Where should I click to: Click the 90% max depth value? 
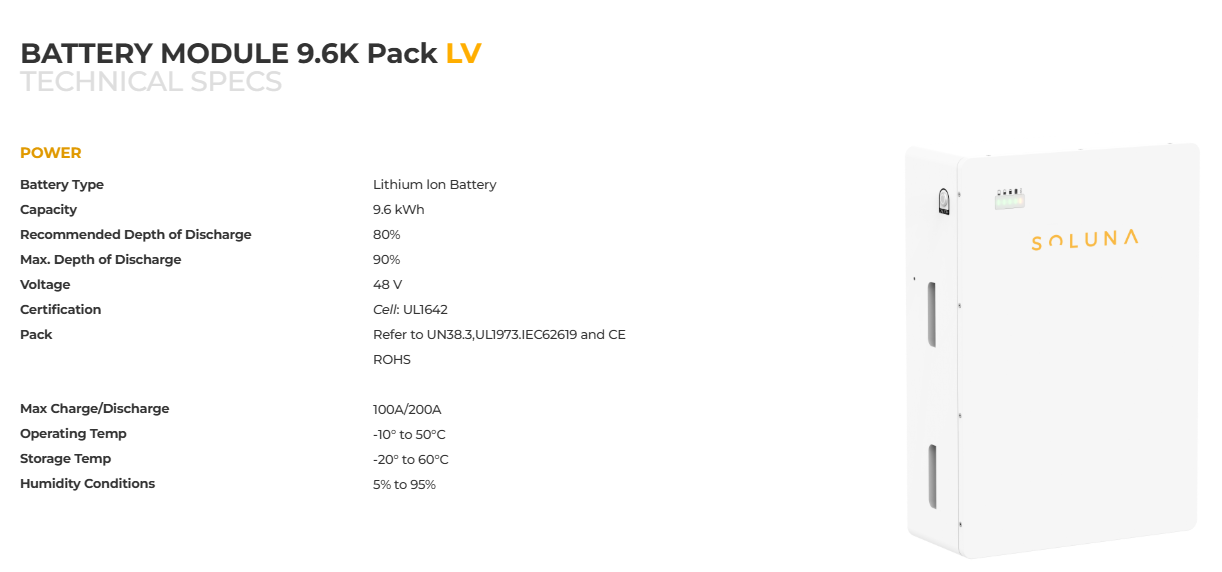click(x=386, y=260)
